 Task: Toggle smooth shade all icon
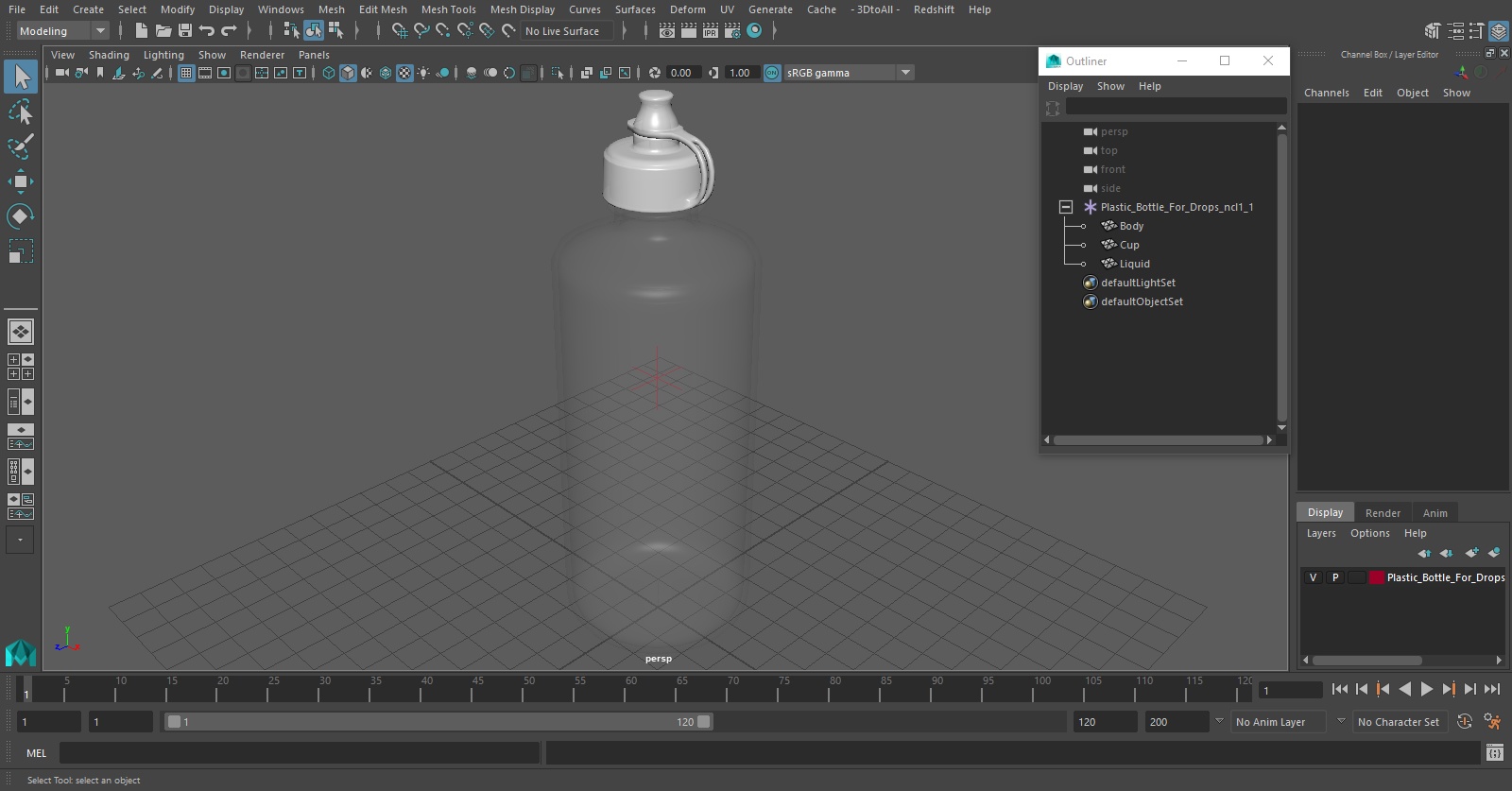(x=348, y=73)
